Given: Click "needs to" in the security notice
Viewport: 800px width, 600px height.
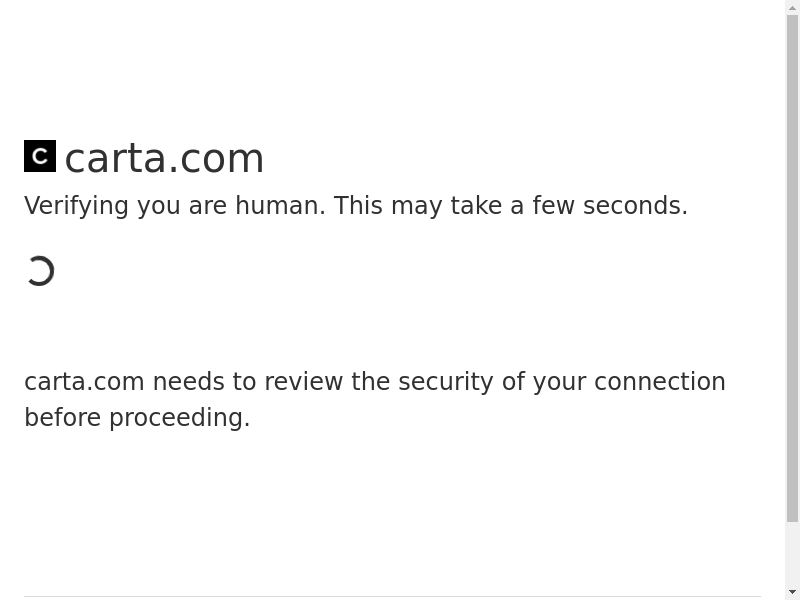Looking at the screenshot, I should pyautogui.click(x=204, y=382).
